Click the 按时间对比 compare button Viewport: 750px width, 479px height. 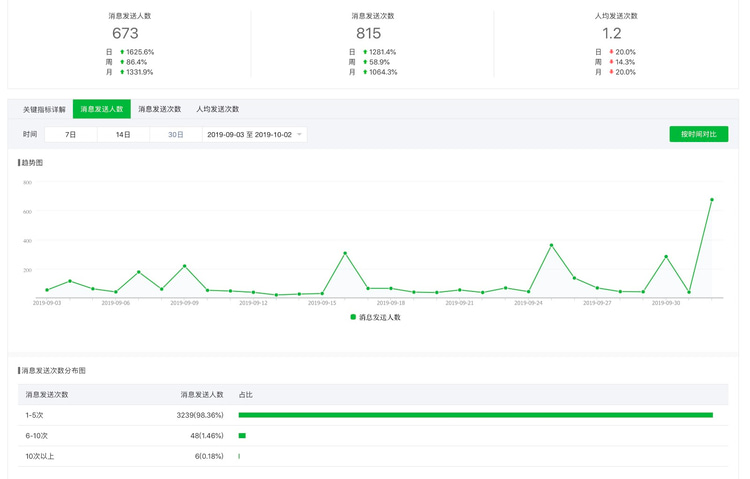point(698,134)
